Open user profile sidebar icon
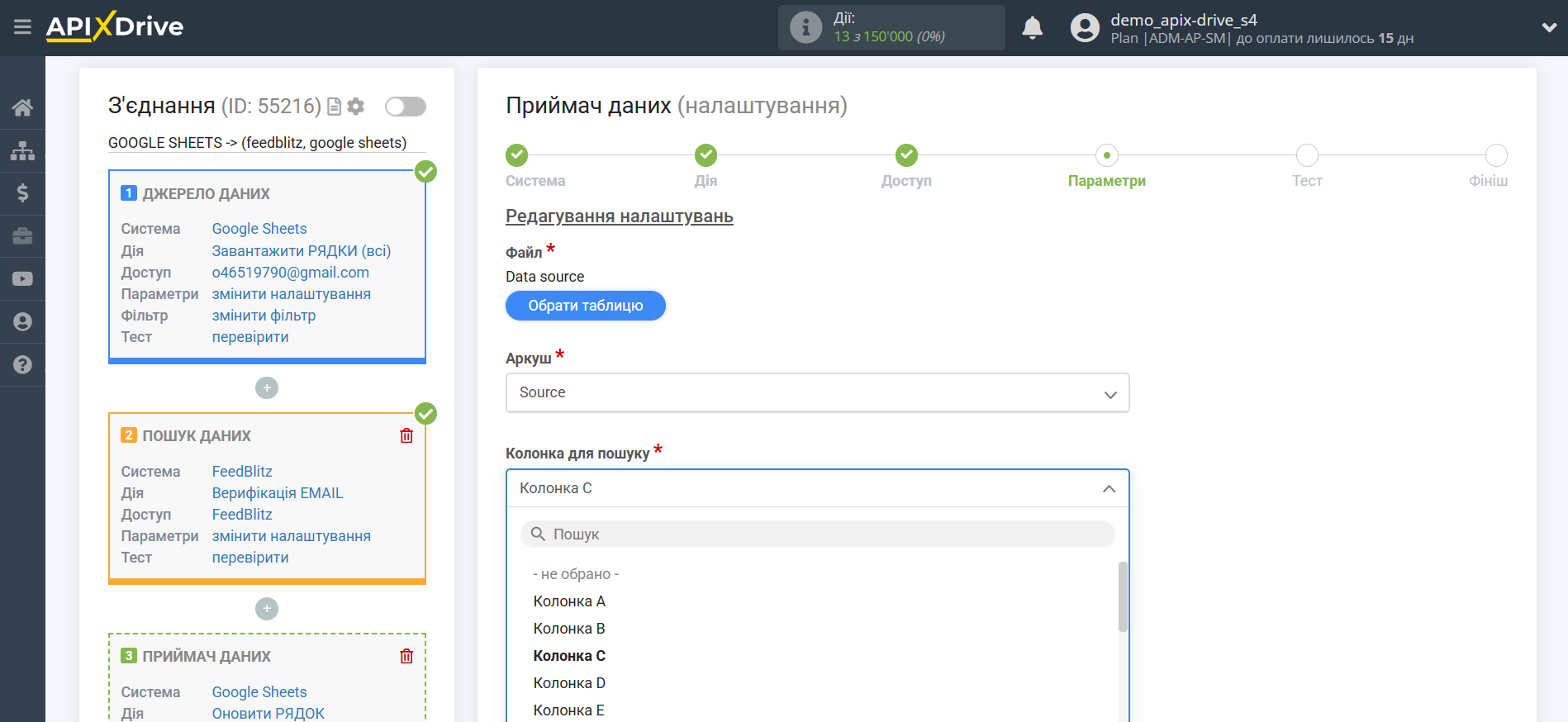This screenshot has height=722, width=1568. [22, 322]
